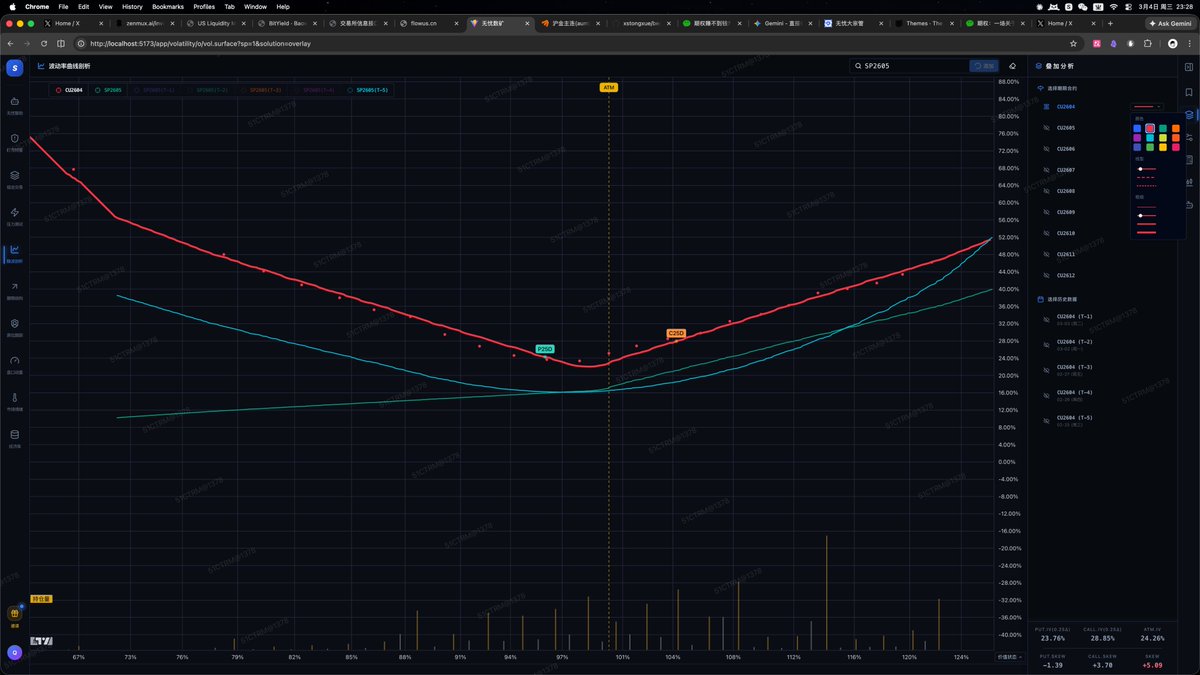Open Chrome File menu

(63, 6)
